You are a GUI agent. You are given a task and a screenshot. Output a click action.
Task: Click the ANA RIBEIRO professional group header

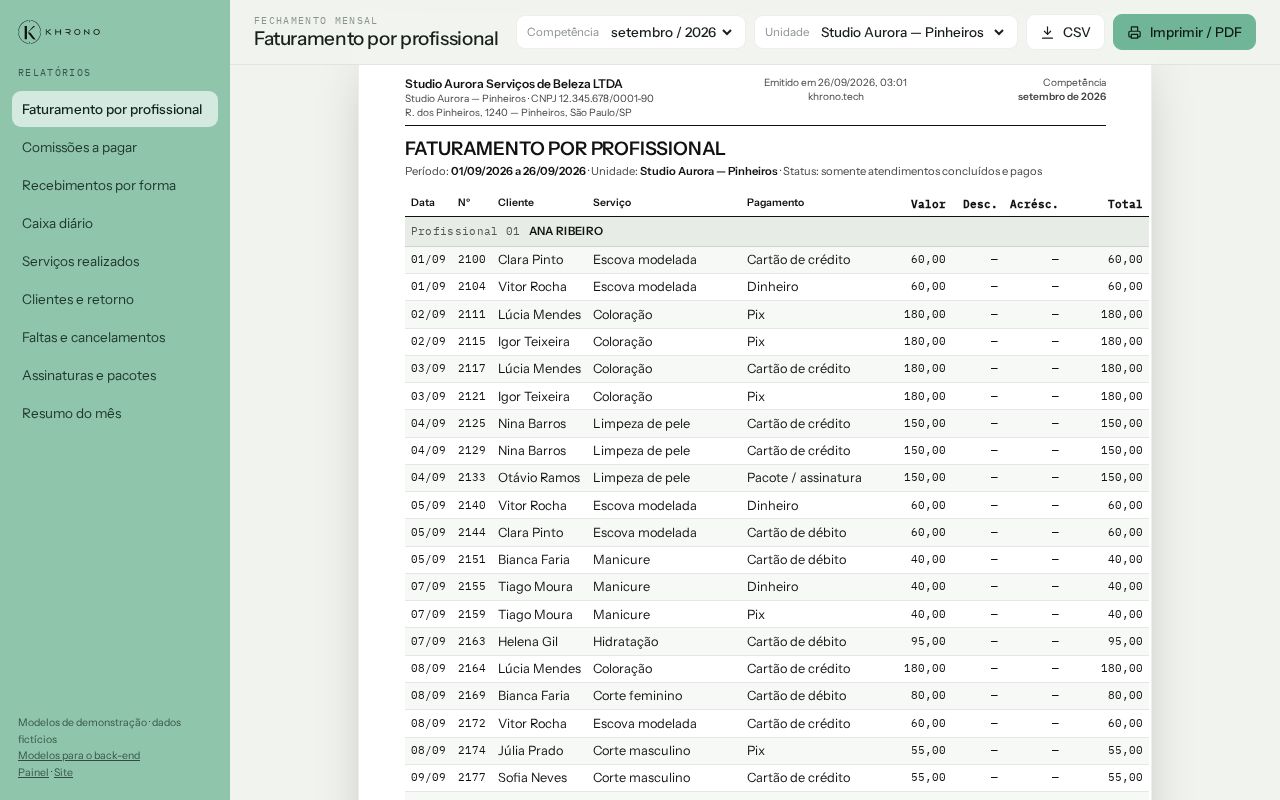[x=776, y=231]
